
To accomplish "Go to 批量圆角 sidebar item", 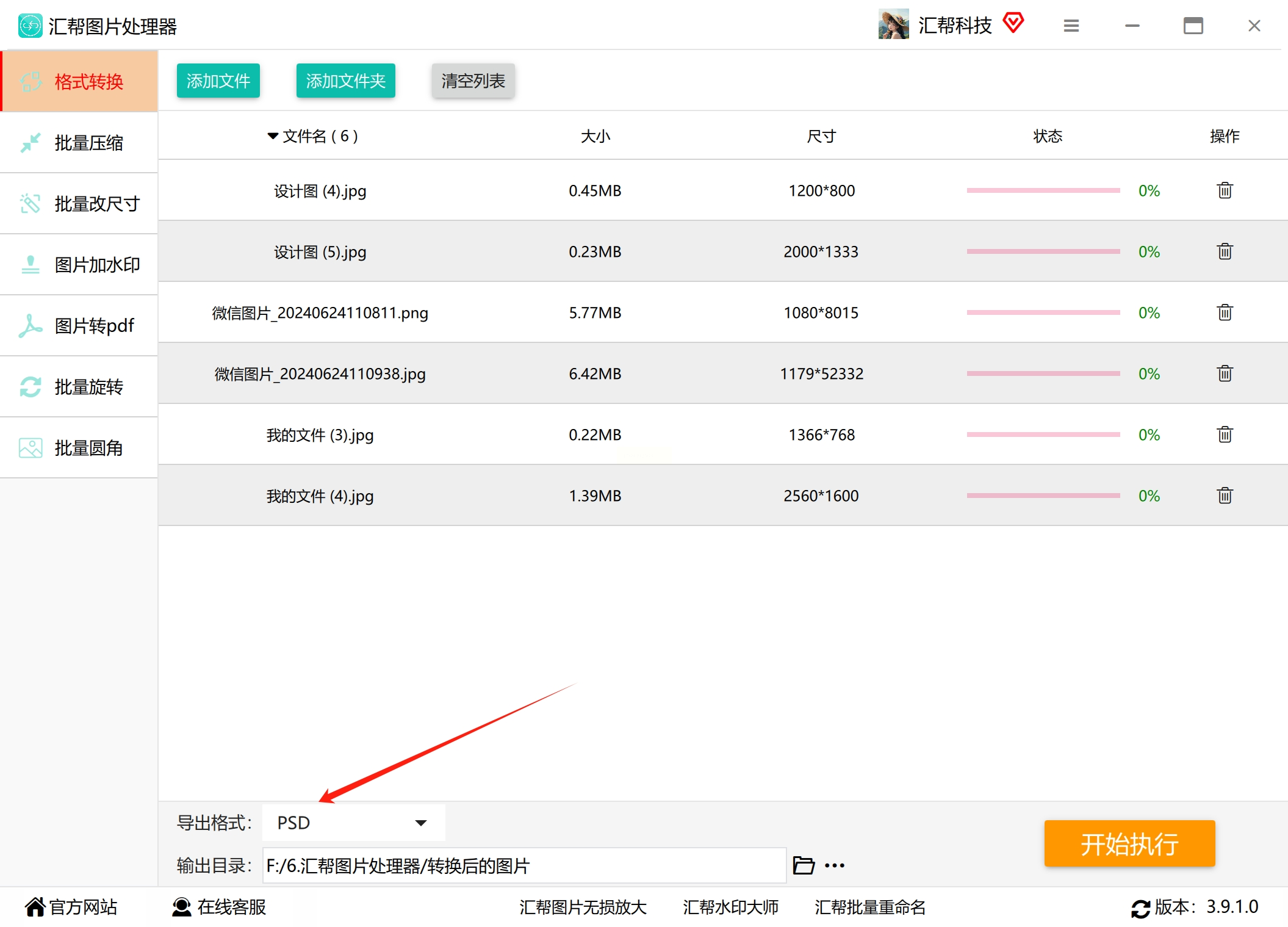I will [79, 447].
